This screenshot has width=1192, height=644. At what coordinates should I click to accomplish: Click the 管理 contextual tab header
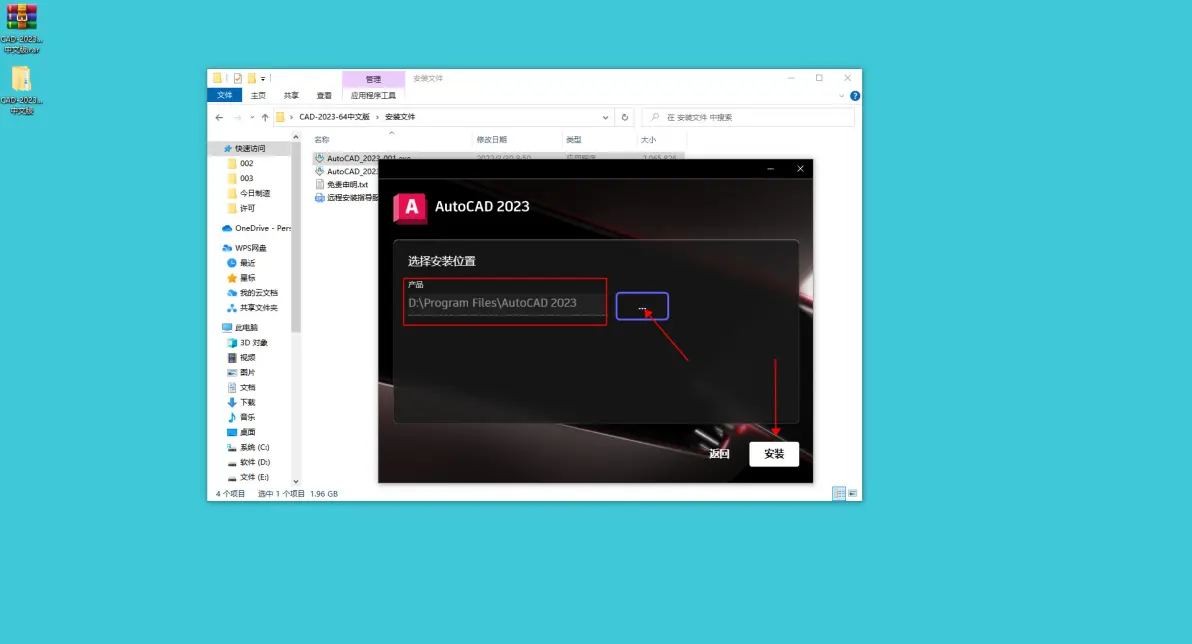(373, 79)
